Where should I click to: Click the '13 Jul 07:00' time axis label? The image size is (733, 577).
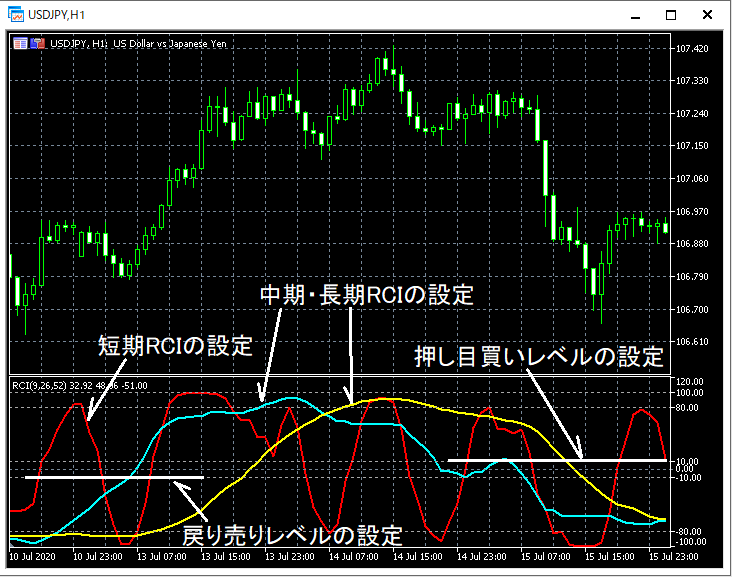pos(162,557)
